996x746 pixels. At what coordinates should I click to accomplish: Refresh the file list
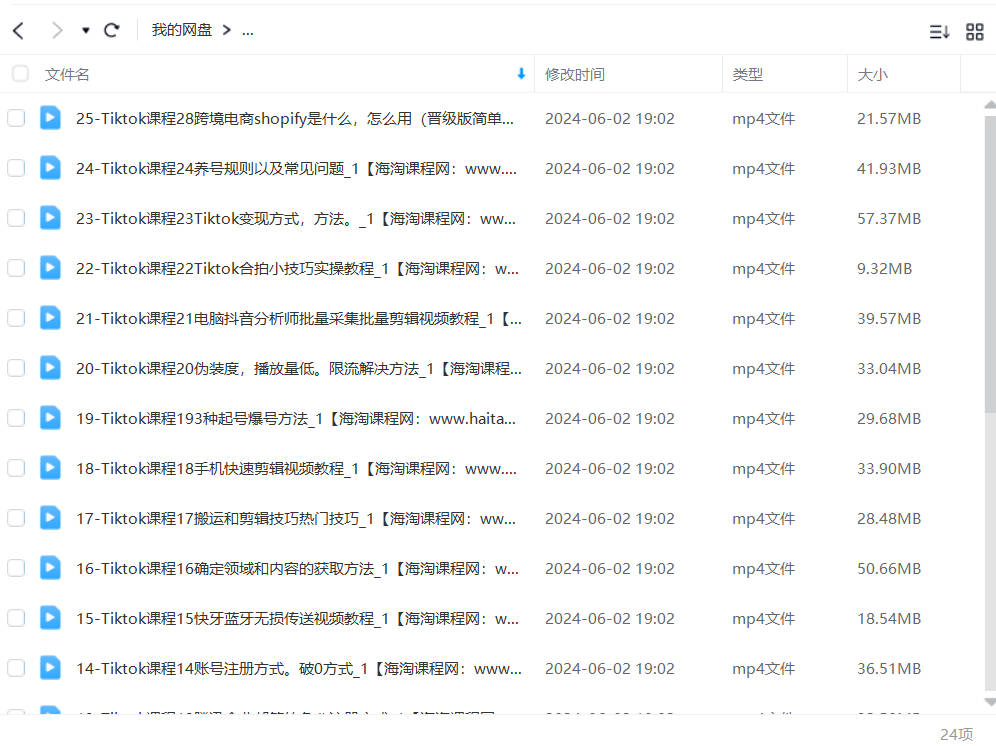[x=112, y=31]
